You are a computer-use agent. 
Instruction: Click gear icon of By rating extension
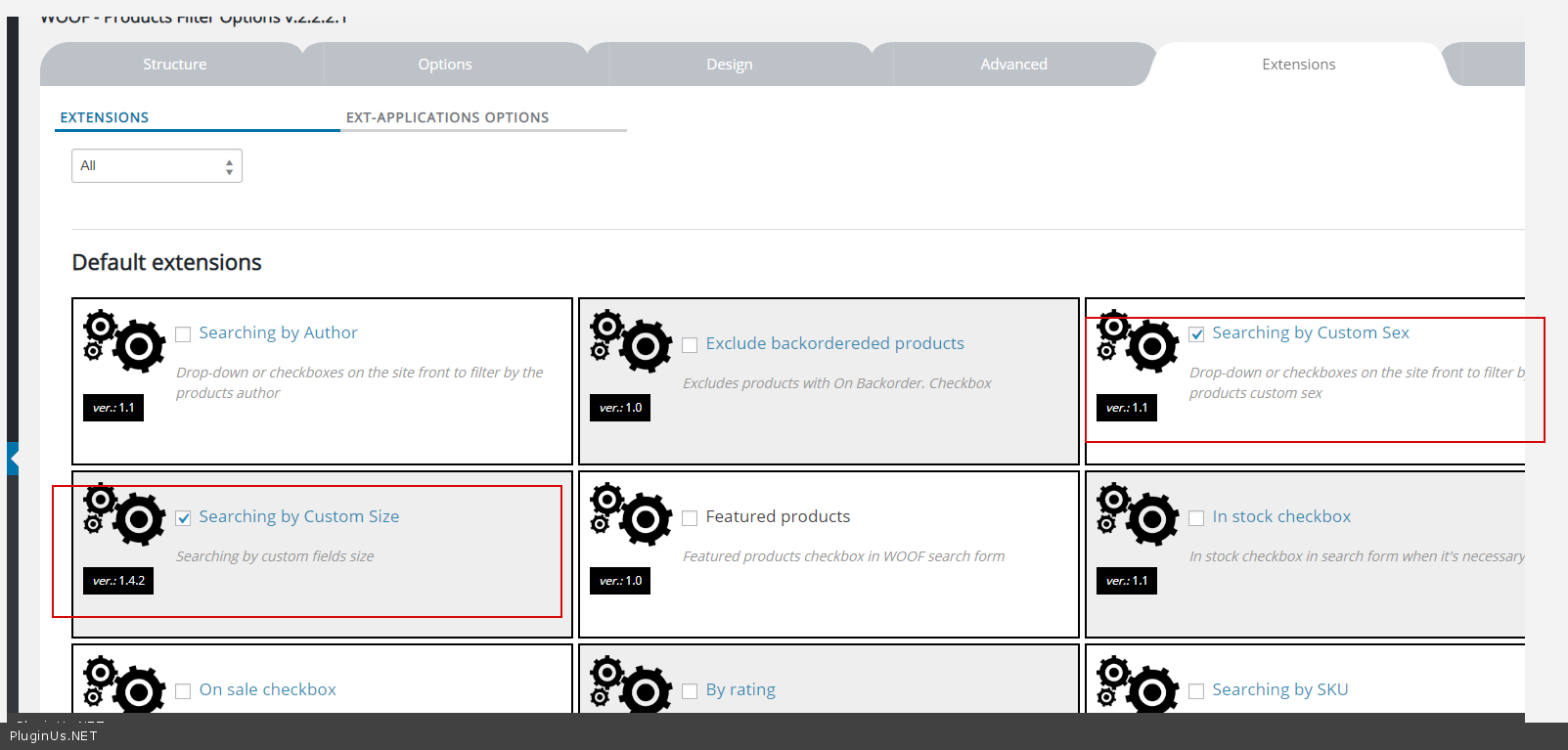pos(631,684)
